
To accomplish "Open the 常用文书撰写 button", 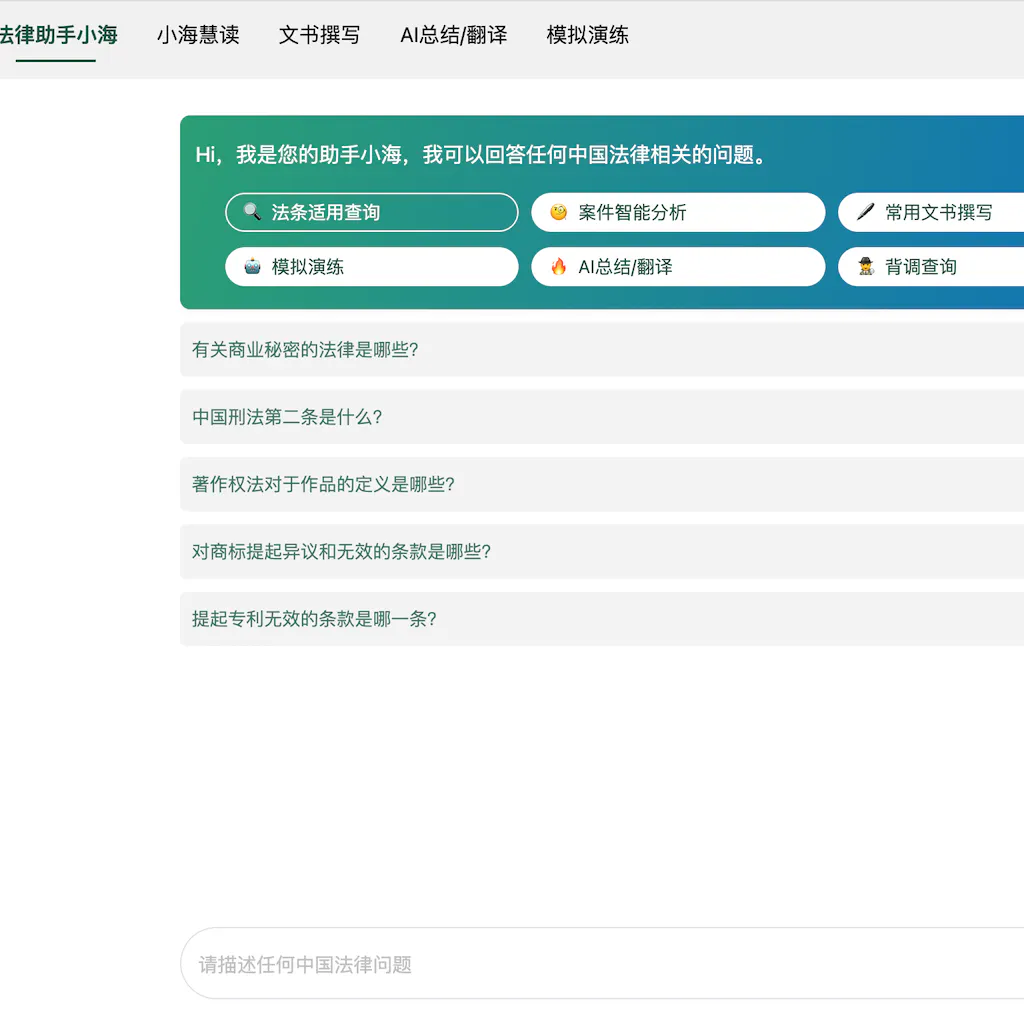I will pyautogui.click(x=931, y=212).
